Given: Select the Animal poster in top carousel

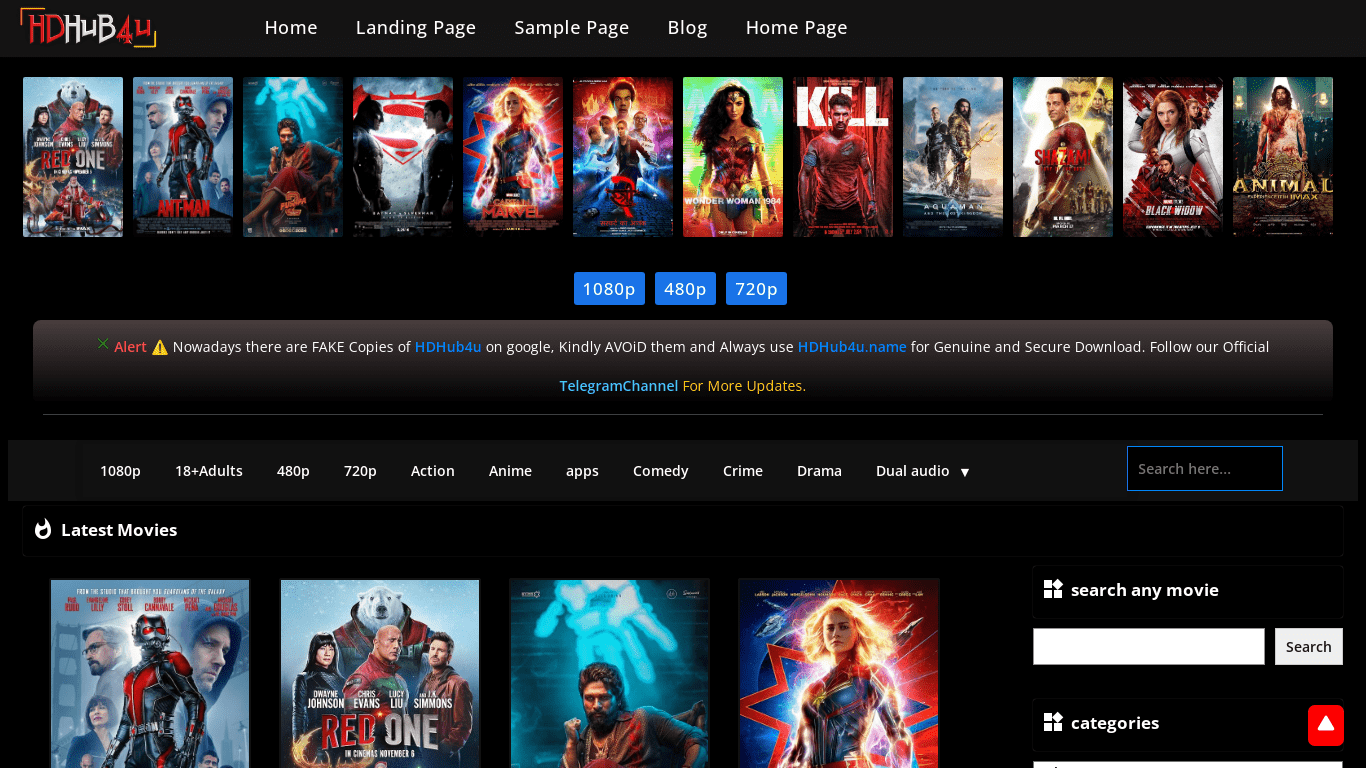Looking at the screenshot, I should [1283, 157].
